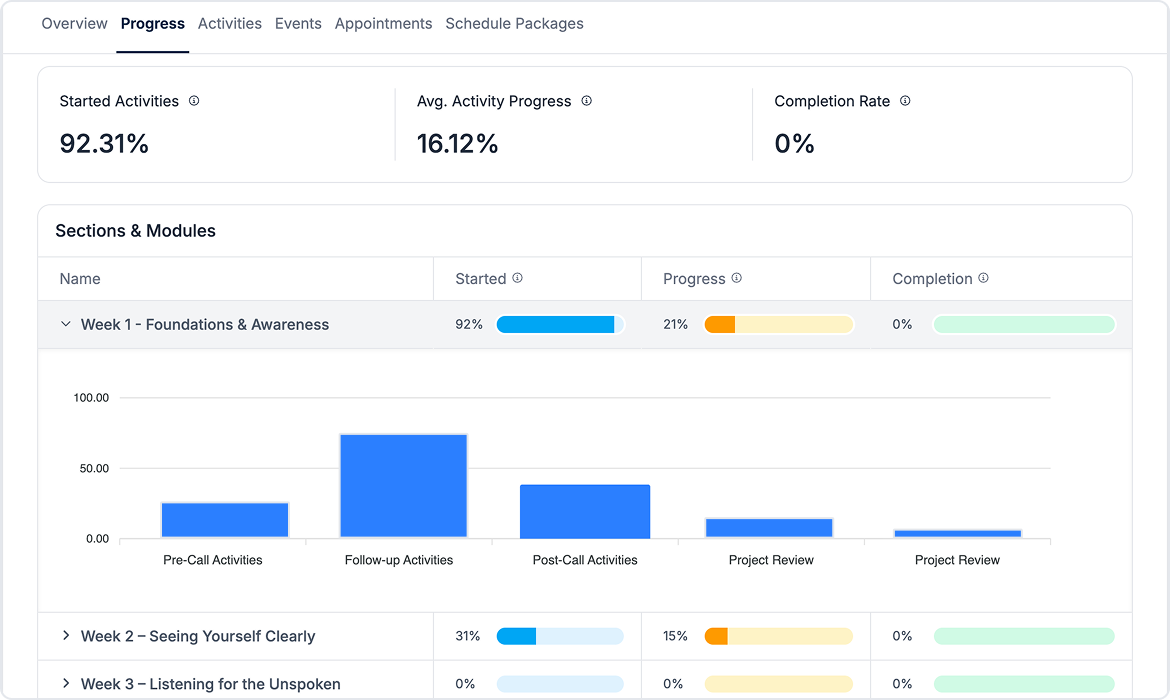The height and width of the screenshot is (700, 1170).
Task: Open the Started Activities info tooltip
Action: 195,101
